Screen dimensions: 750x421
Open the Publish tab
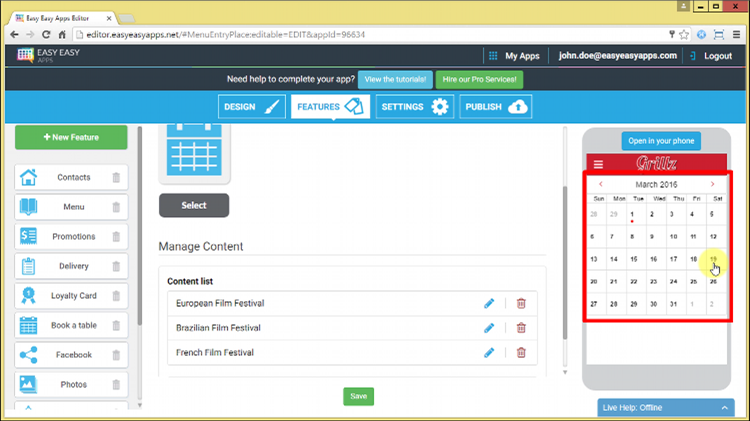(496, 107)
